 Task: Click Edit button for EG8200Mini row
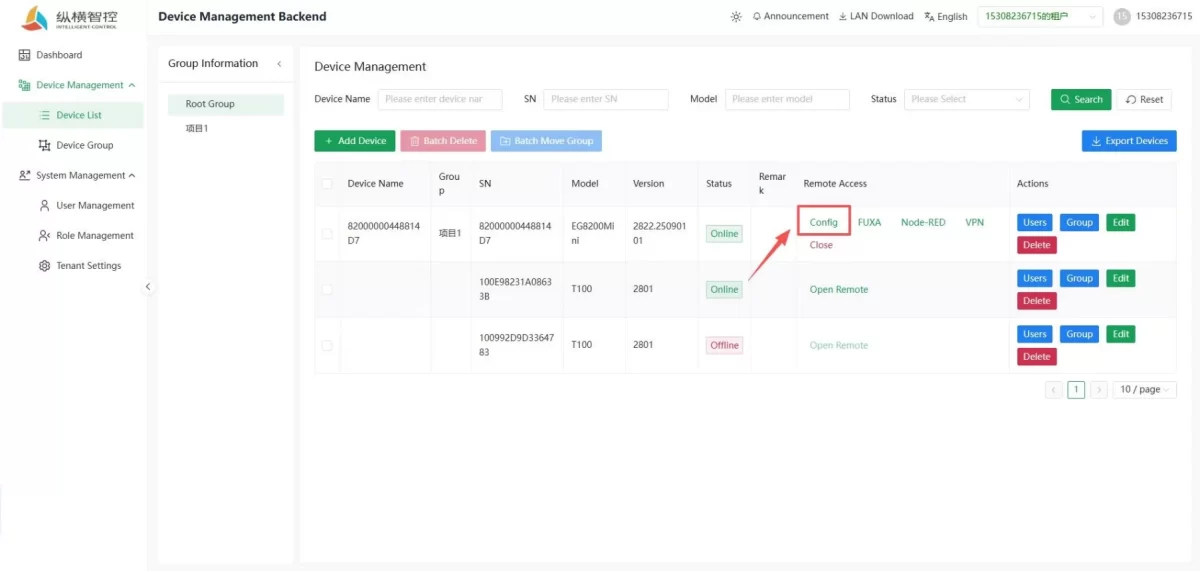point(1121,222)
